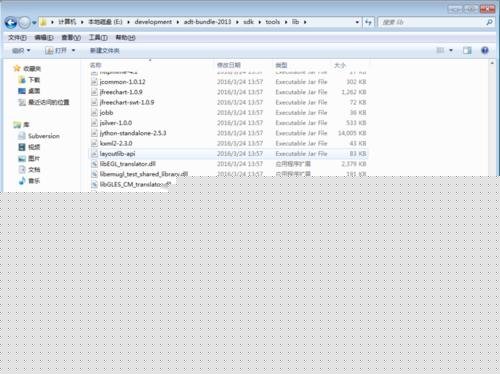The image size is (500, 374).
Task: Click adt-bundle-2013 in the breadcrumb
Action: (207, 22)
